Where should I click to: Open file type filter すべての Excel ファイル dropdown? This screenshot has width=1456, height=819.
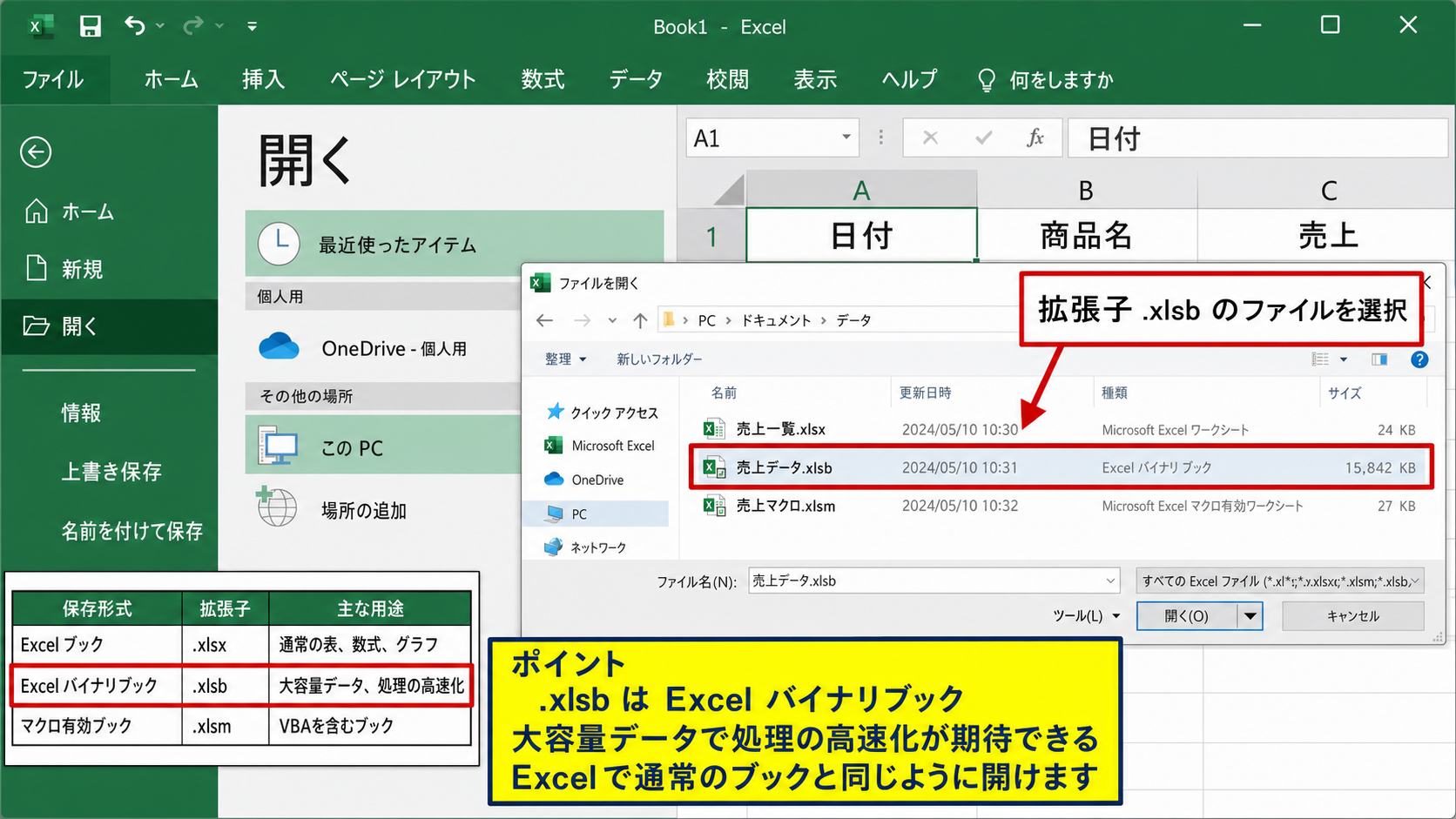click(1280, 581)
